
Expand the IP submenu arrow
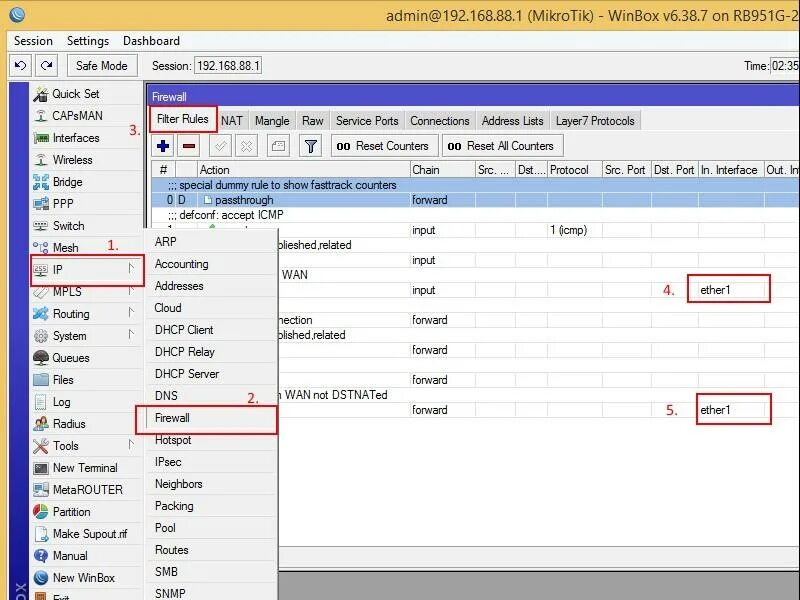(131, 268)
